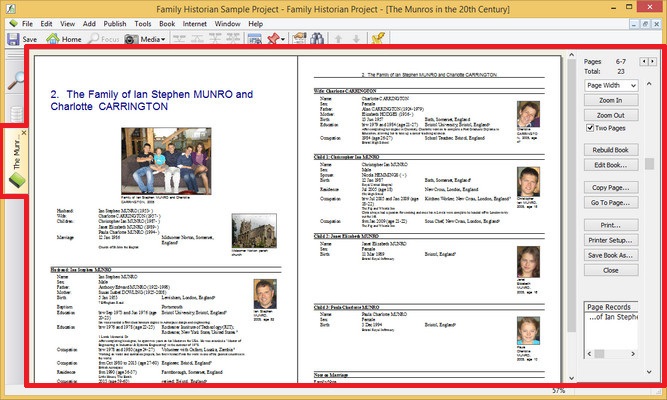Click the Rebuild Book button

(610, 151)
